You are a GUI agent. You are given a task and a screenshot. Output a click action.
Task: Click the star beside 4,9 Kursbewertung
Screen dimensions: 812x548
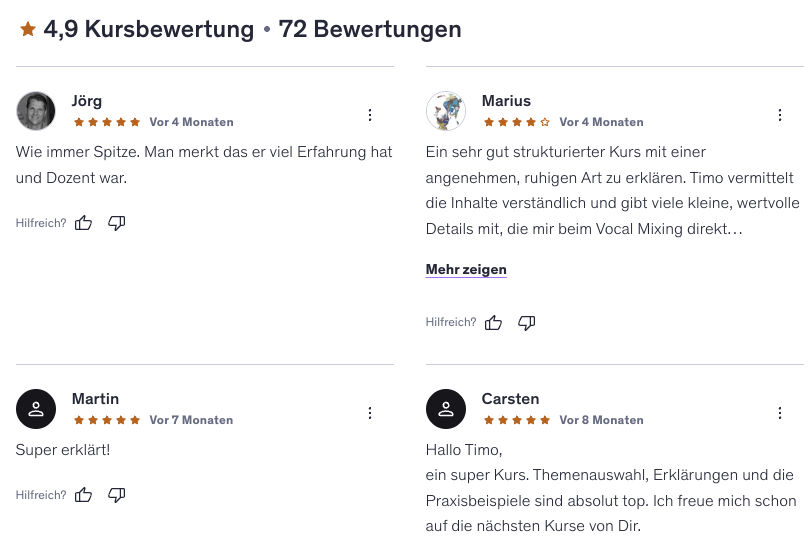28,29
